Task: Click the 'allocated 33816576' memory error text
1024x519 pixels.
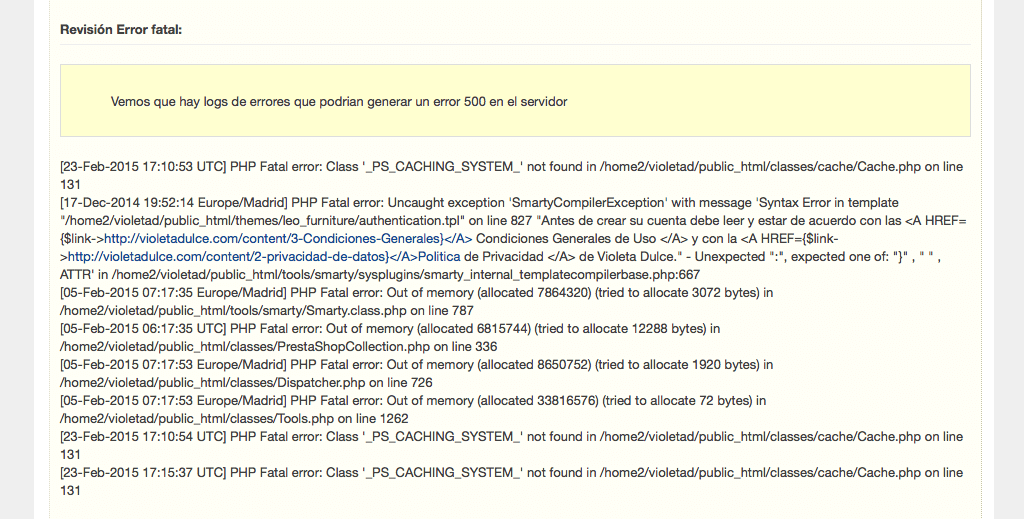Action: 538,401
